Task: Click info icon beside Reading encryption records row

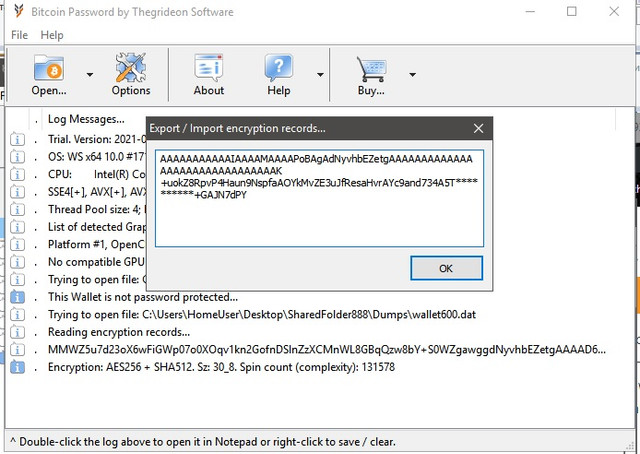Action: pyautogui.click(x=17, y=332)
